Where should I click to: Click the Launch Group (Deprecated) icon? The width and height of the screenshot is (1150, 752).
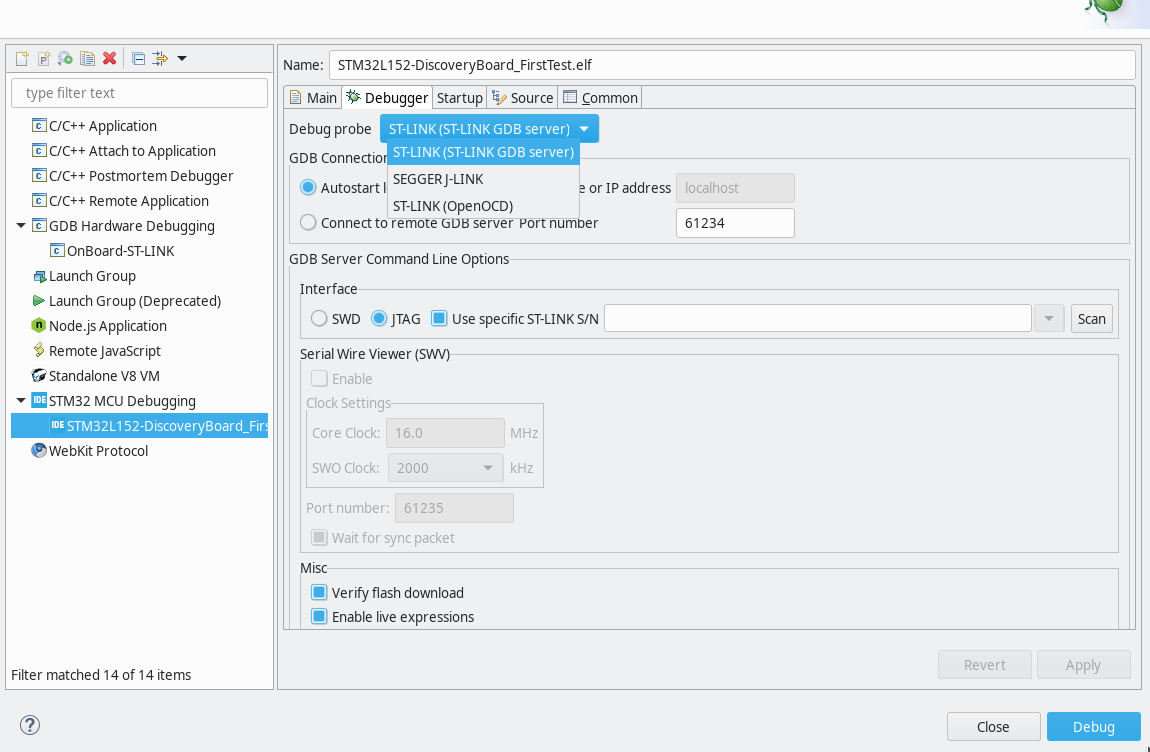point(40,301)
